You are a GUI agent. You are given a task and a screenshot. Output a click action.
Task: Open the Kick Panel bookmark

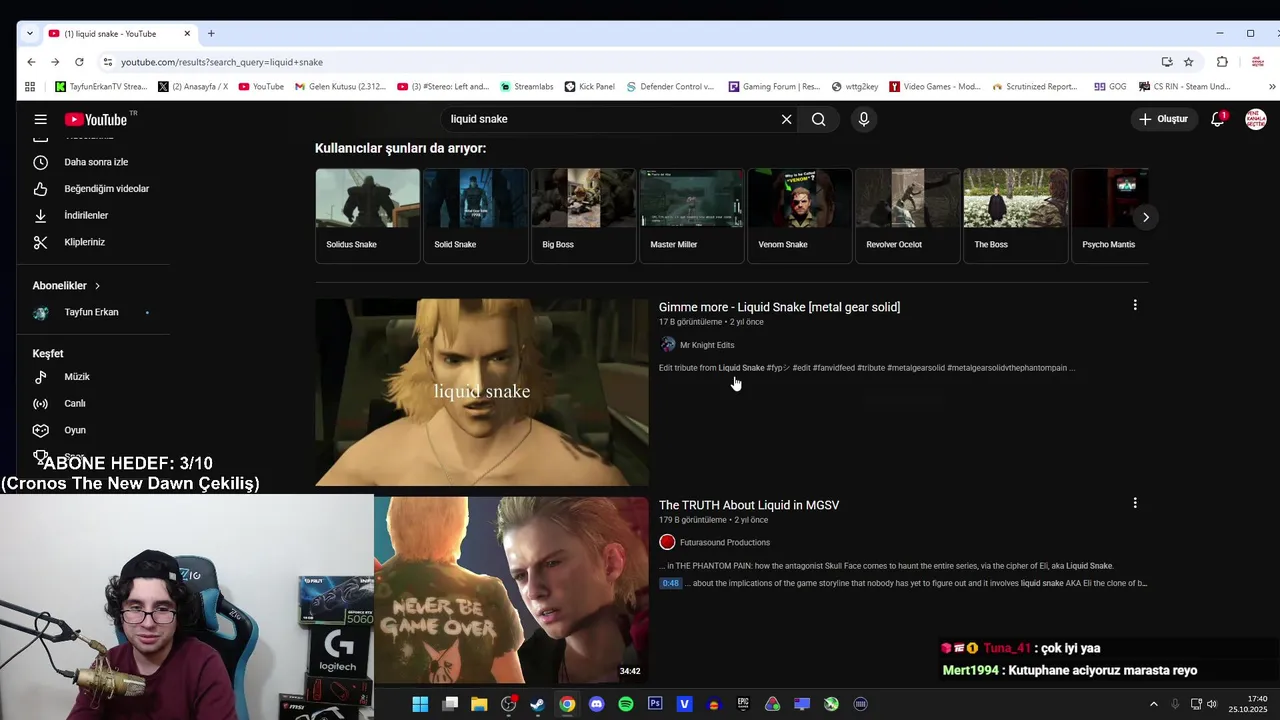coord(590,87)
